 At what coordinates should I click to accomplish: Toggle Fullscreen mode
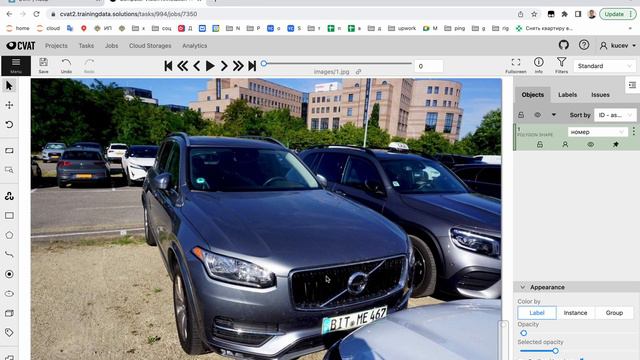click(x=516, y=65)
